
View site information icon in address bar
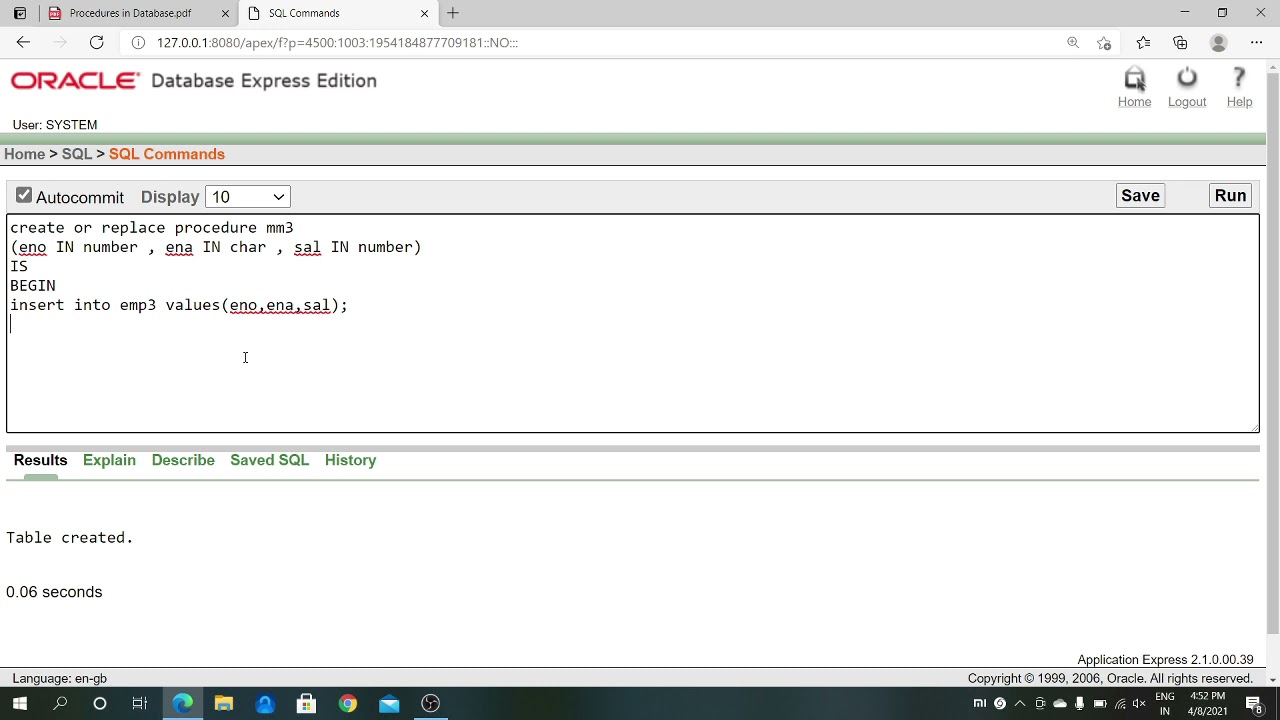(138, 42)
